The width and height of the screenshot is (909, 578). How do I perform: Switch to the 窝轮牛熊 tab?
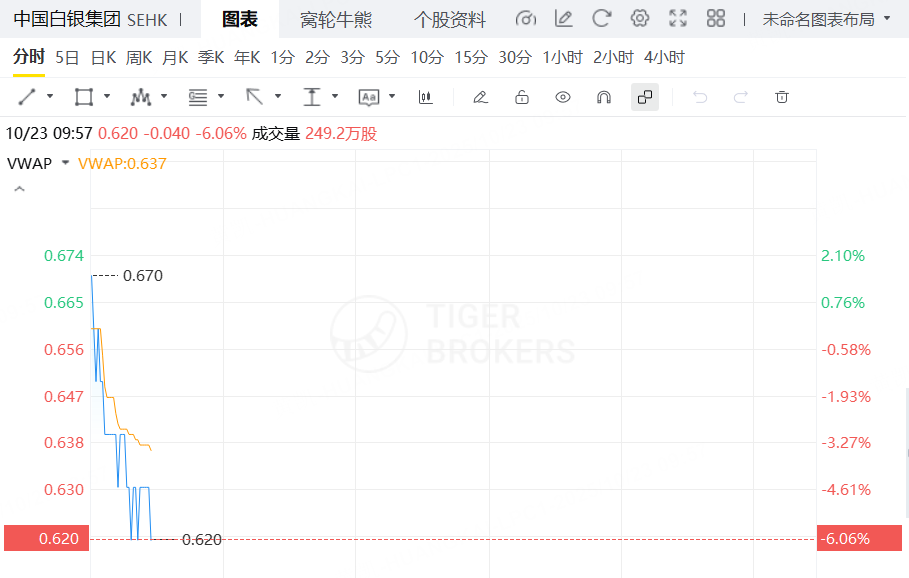[336, 19]
